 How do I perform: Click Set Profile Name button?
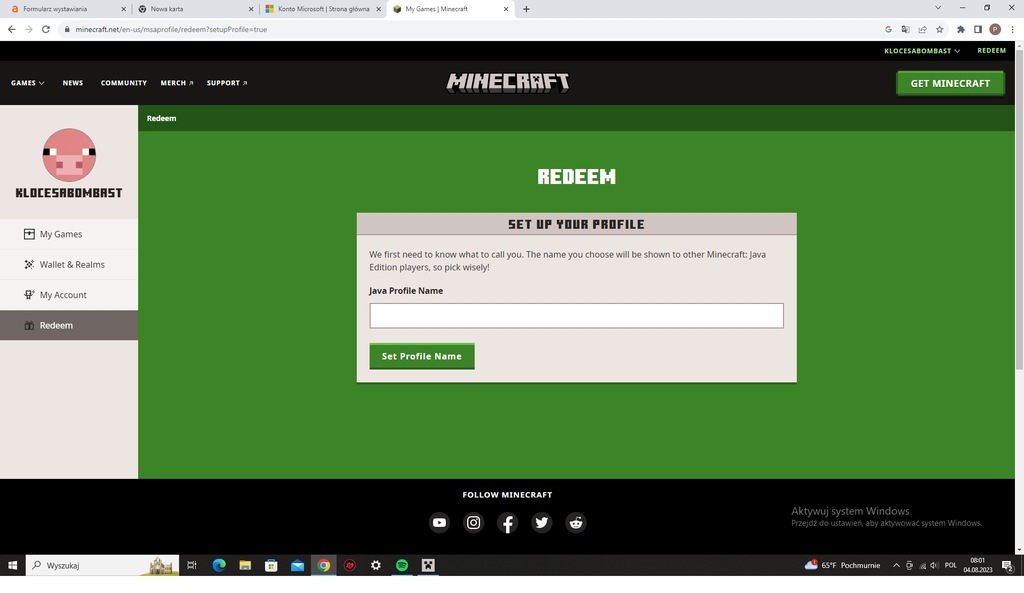[422, 356]
